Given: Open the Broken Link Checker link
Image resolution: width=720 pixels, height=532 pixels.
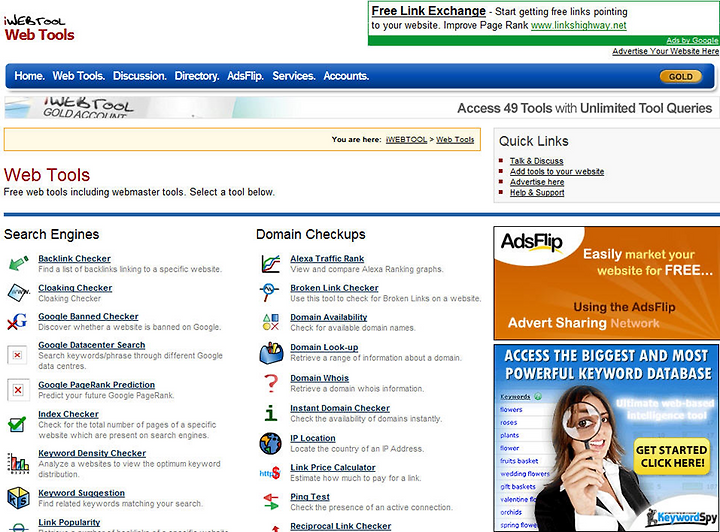Looking at the screenshot, I should click(334, 288).
